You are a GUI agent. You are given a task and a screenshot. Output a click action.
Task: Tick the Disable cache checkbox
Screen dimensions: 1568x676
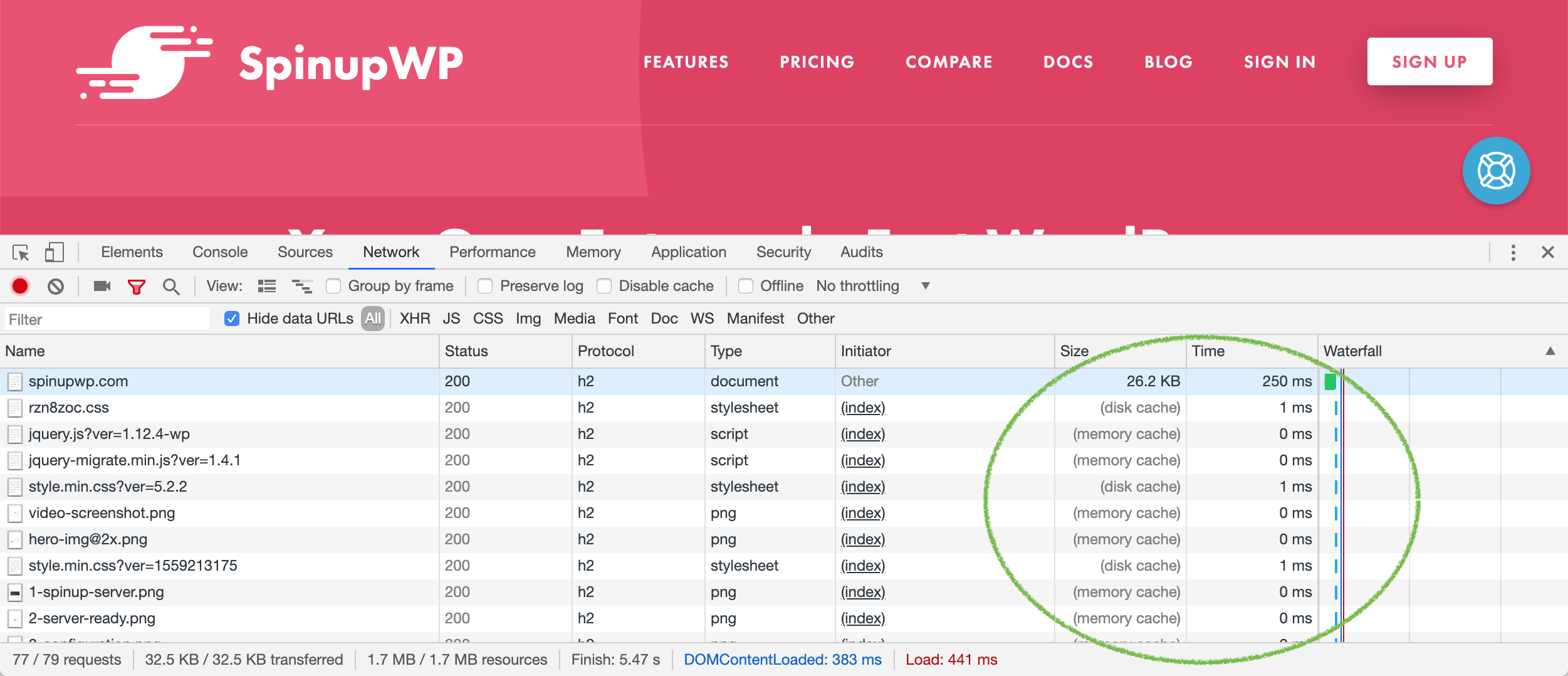604,286
